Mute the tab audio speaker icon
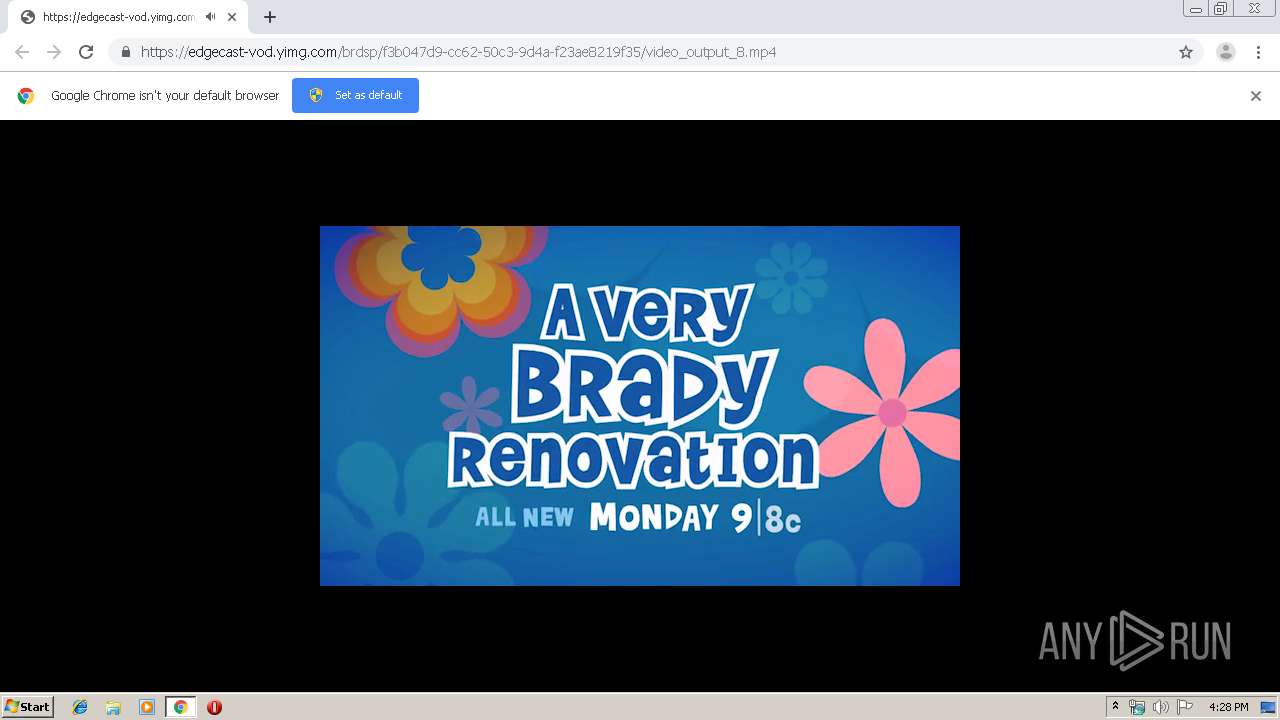1280x720 pixels. (210, 17)
